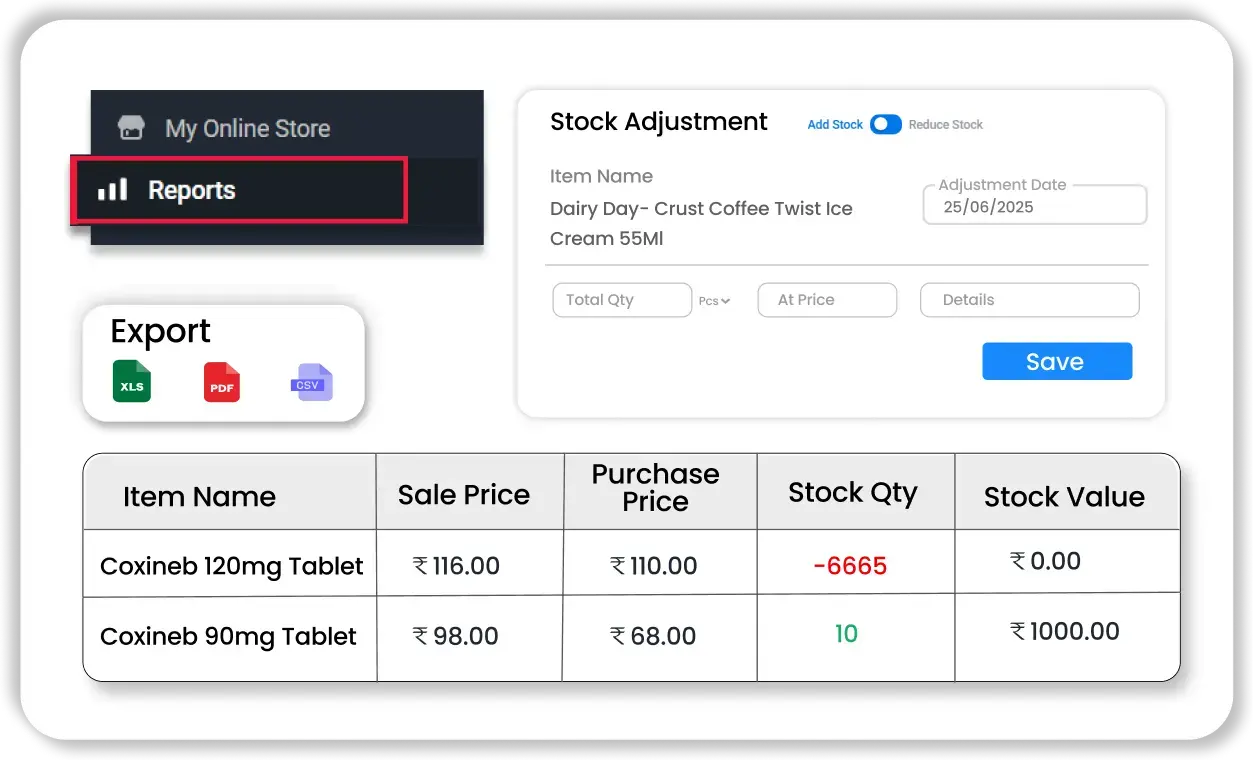Viewport: 1253px width, 760px height.
Task: Click the Details input field
Action: (1029, 300)
